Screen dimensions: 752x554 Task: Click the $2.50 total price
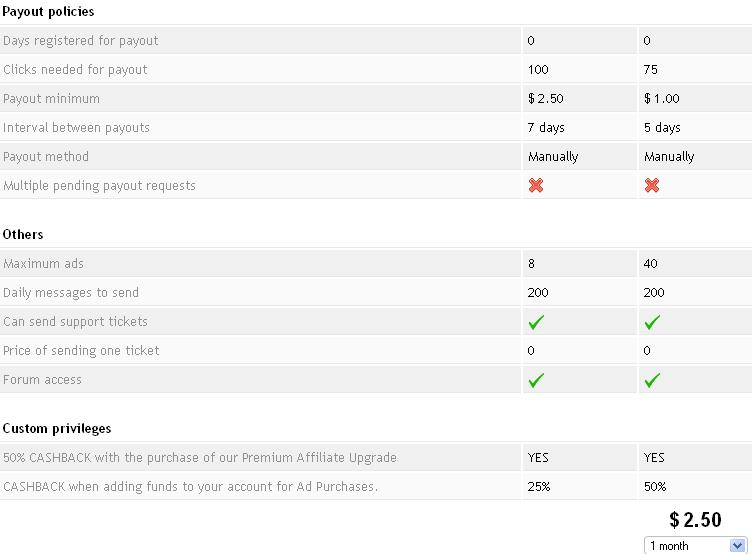[x=695, y=520]
